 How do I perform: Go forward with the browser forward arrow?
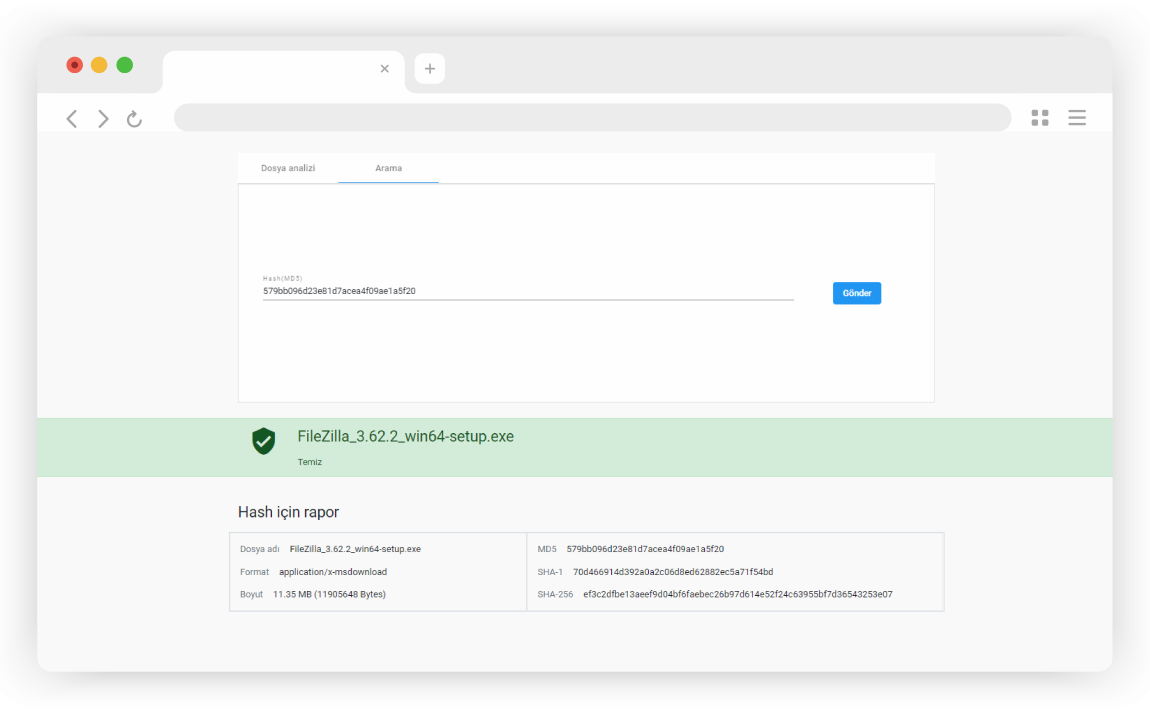tap(103, 118)
